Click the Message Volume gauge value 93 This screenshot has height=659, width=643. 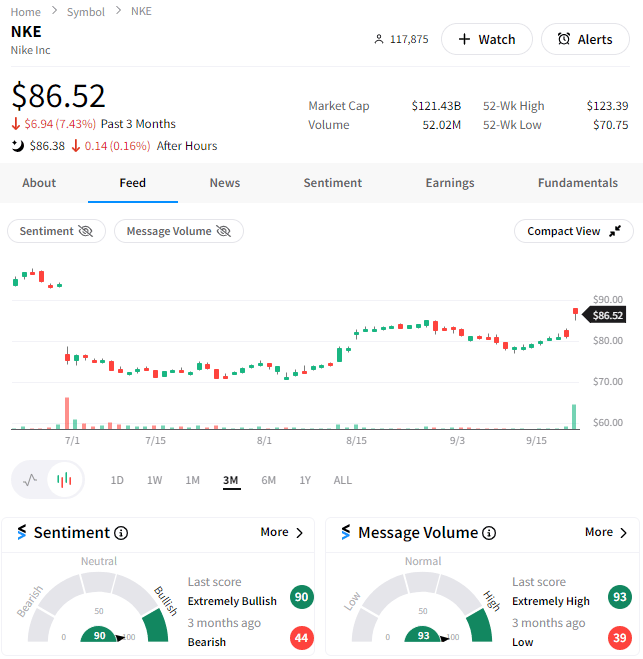[x=423, y=635]
